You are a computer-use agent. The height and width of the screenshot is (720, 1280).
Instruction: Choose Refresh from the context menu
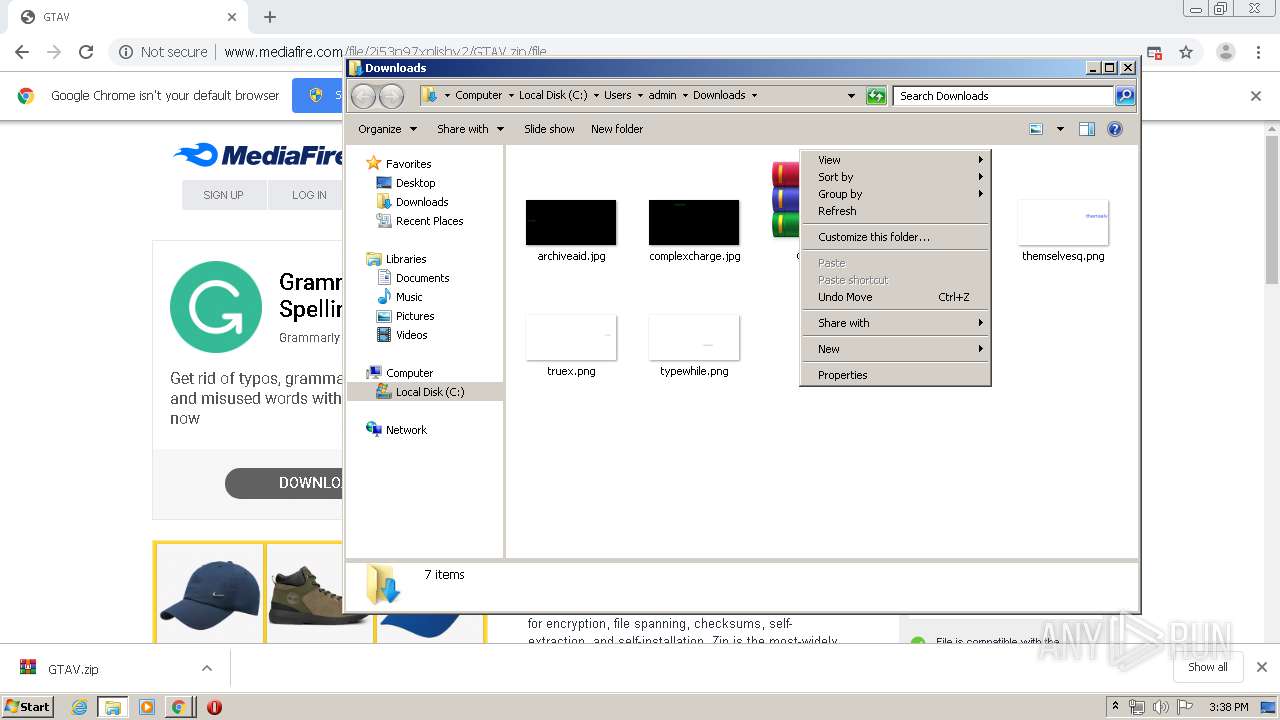pos(895,211)
